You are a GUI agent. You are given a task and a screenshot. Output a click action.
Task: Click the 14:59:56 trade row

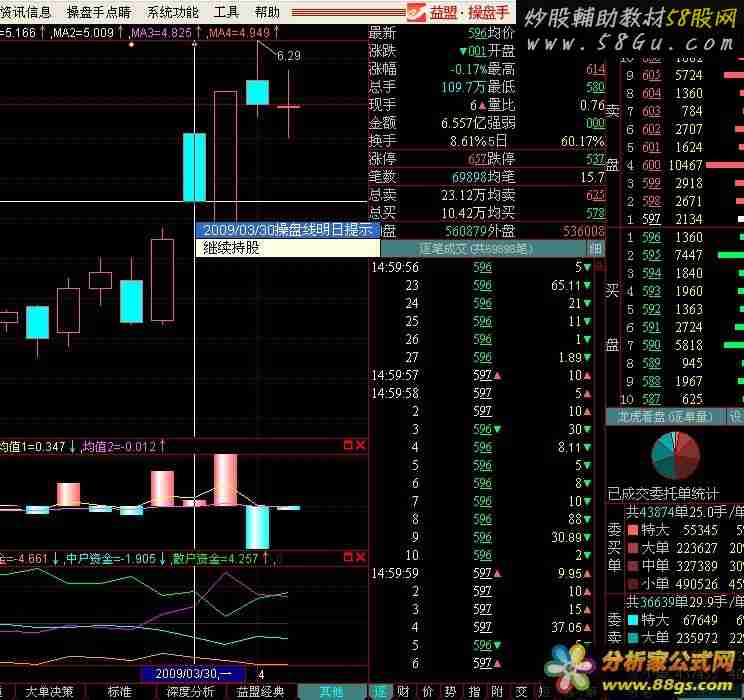coord(482,267)
